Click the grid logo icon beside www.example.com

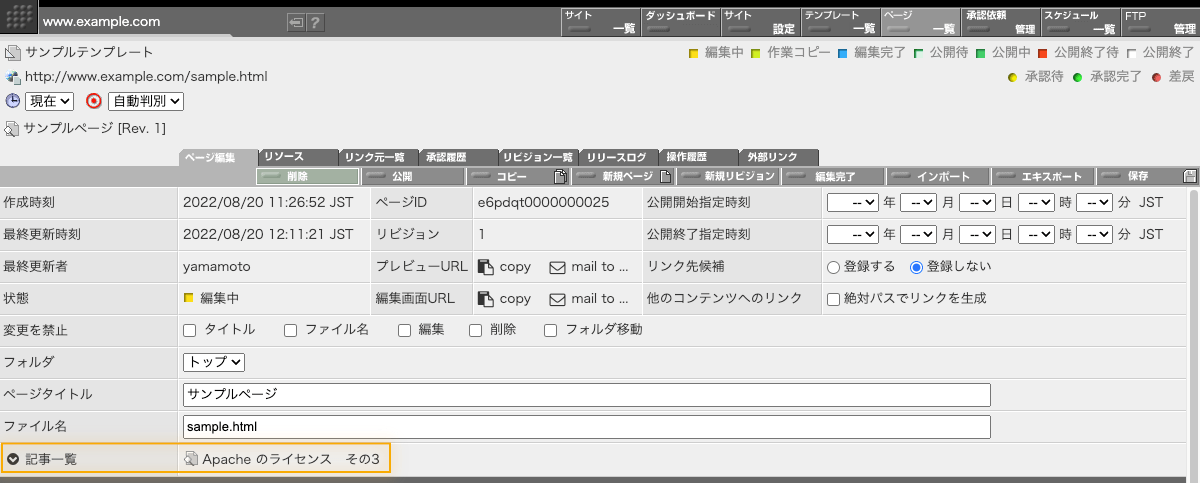point(21,19)
